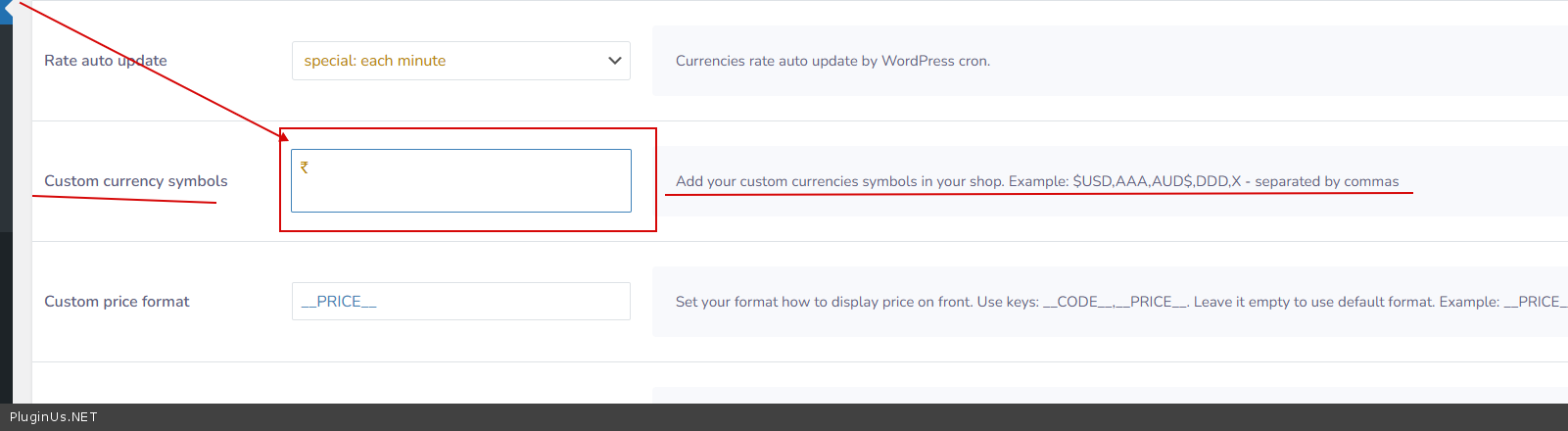Click the 'special: each minute' selected value
Image resolution: width=1568 pixels, height=431 pixels.
pos(375,61)
